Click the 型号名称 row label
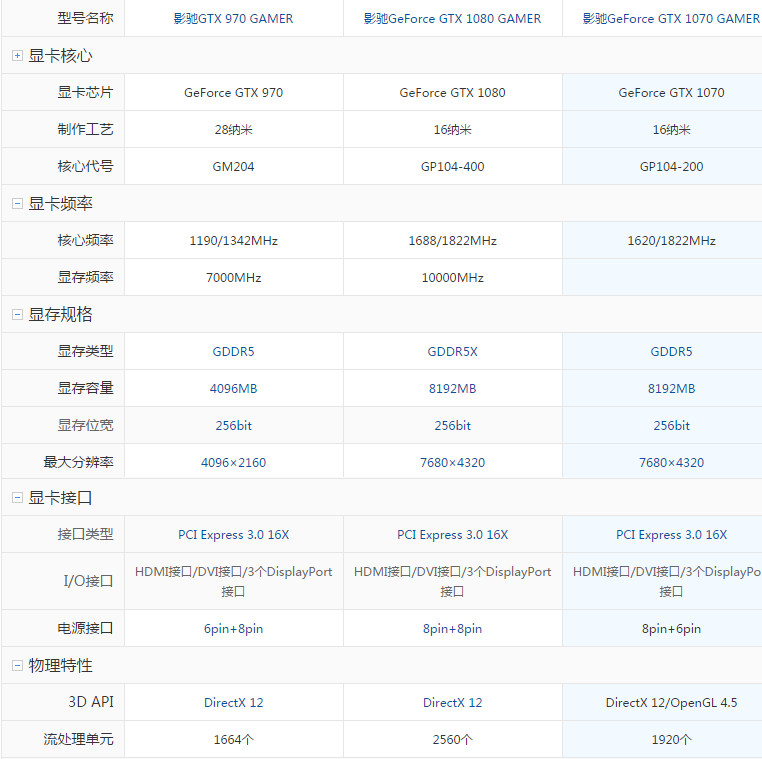Screen dimensions: 762x759 click(86, 18)
